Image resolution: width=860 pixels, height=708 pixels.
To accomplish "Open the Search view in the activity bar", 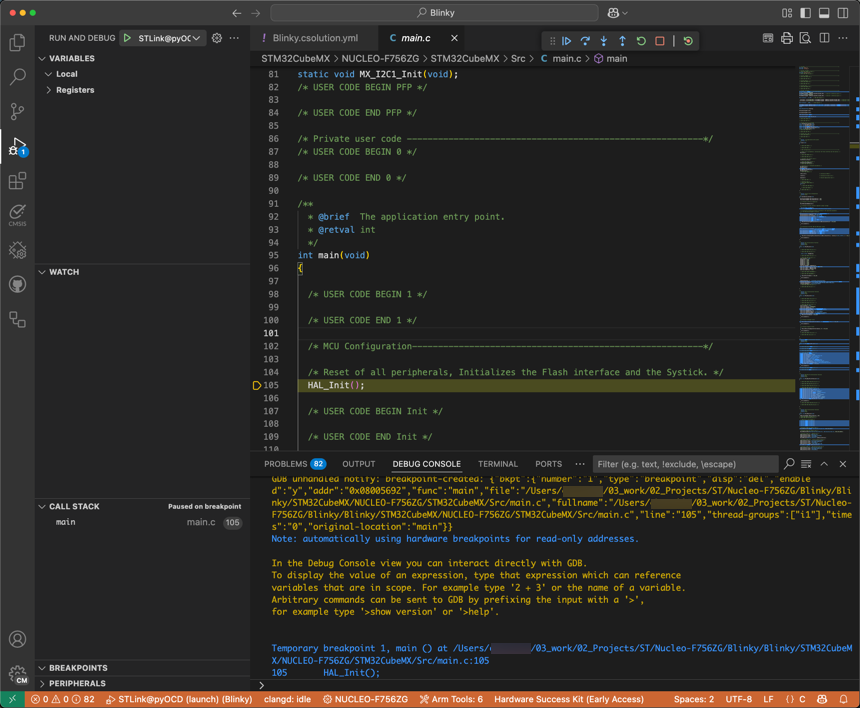I will (18, 77).
